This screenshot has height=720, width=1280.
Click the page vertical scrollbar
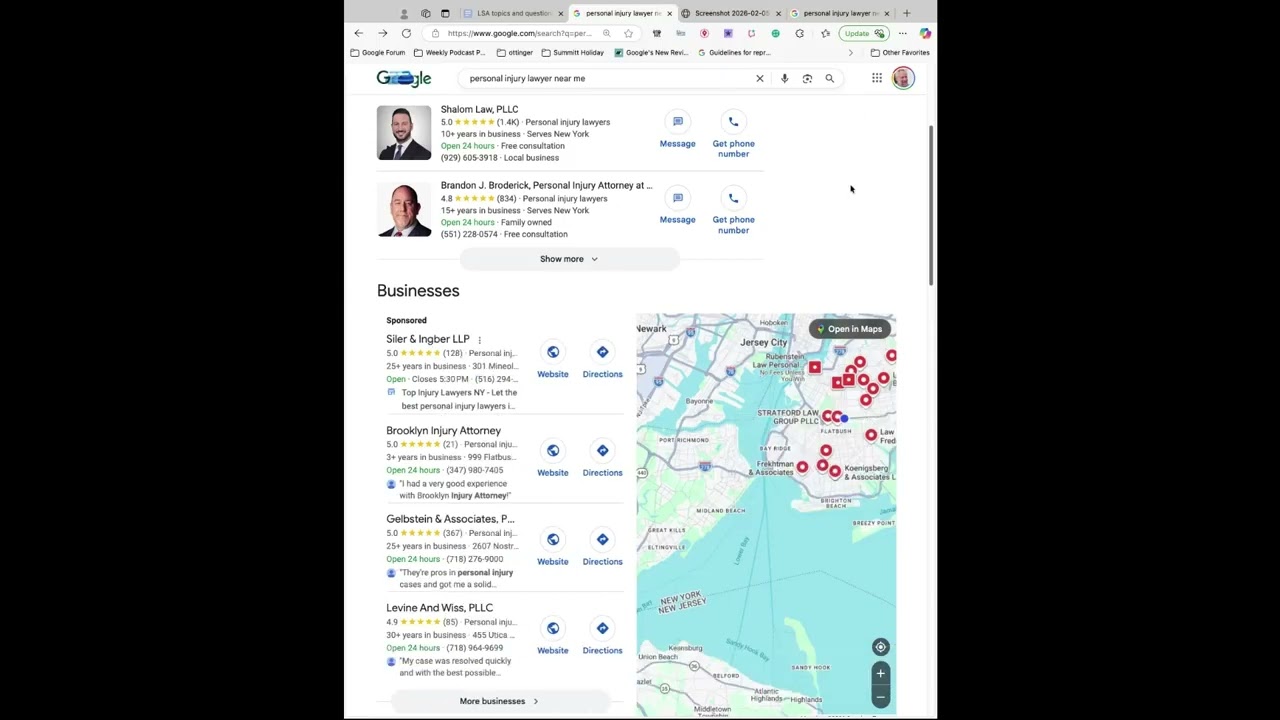click(931, 205)
